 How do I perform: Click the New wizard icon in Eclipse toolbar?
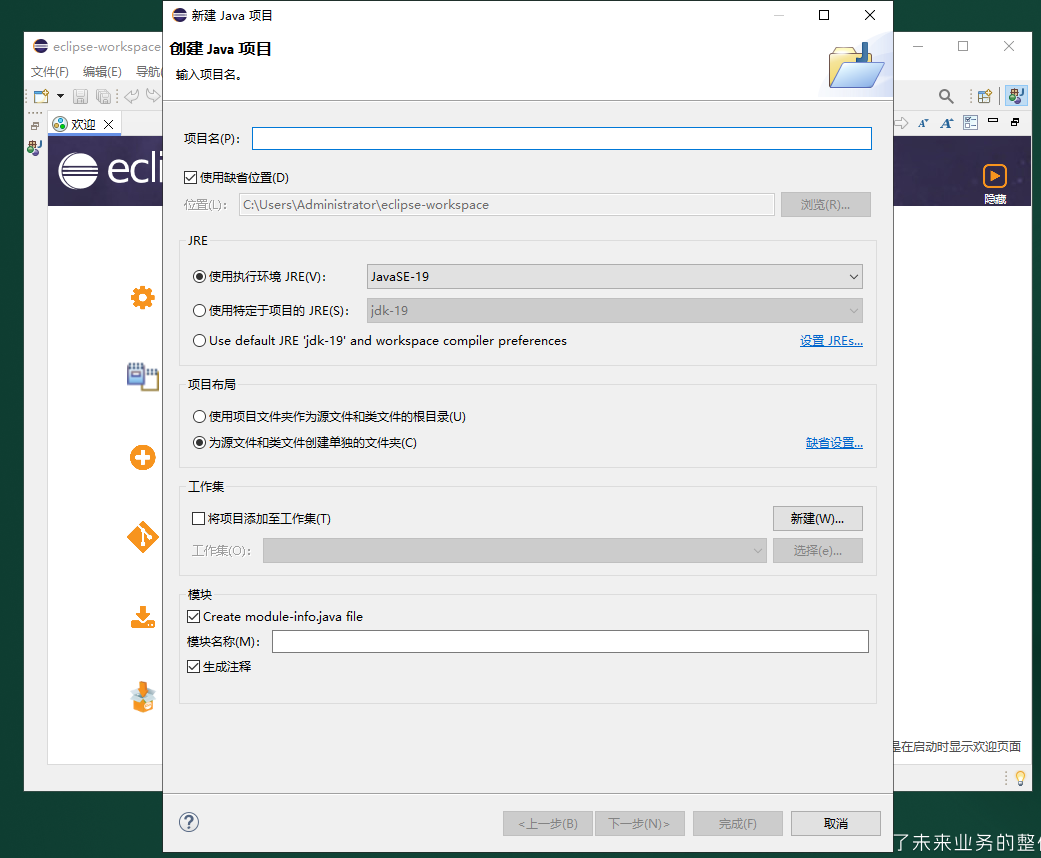click(41, 96)
